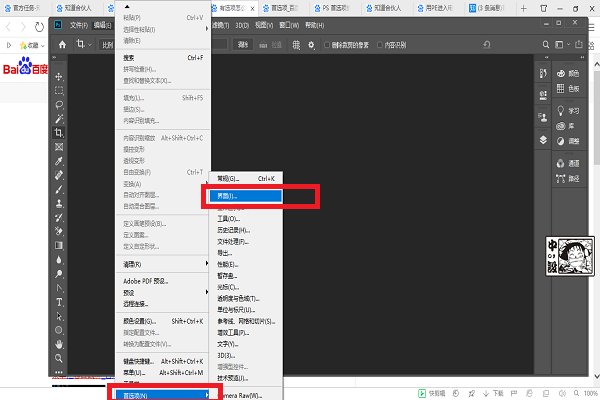Select the Clone Stamp tool
Viewport: 600px width, 400px height.
pyautogui.click(x=59, y=204)
